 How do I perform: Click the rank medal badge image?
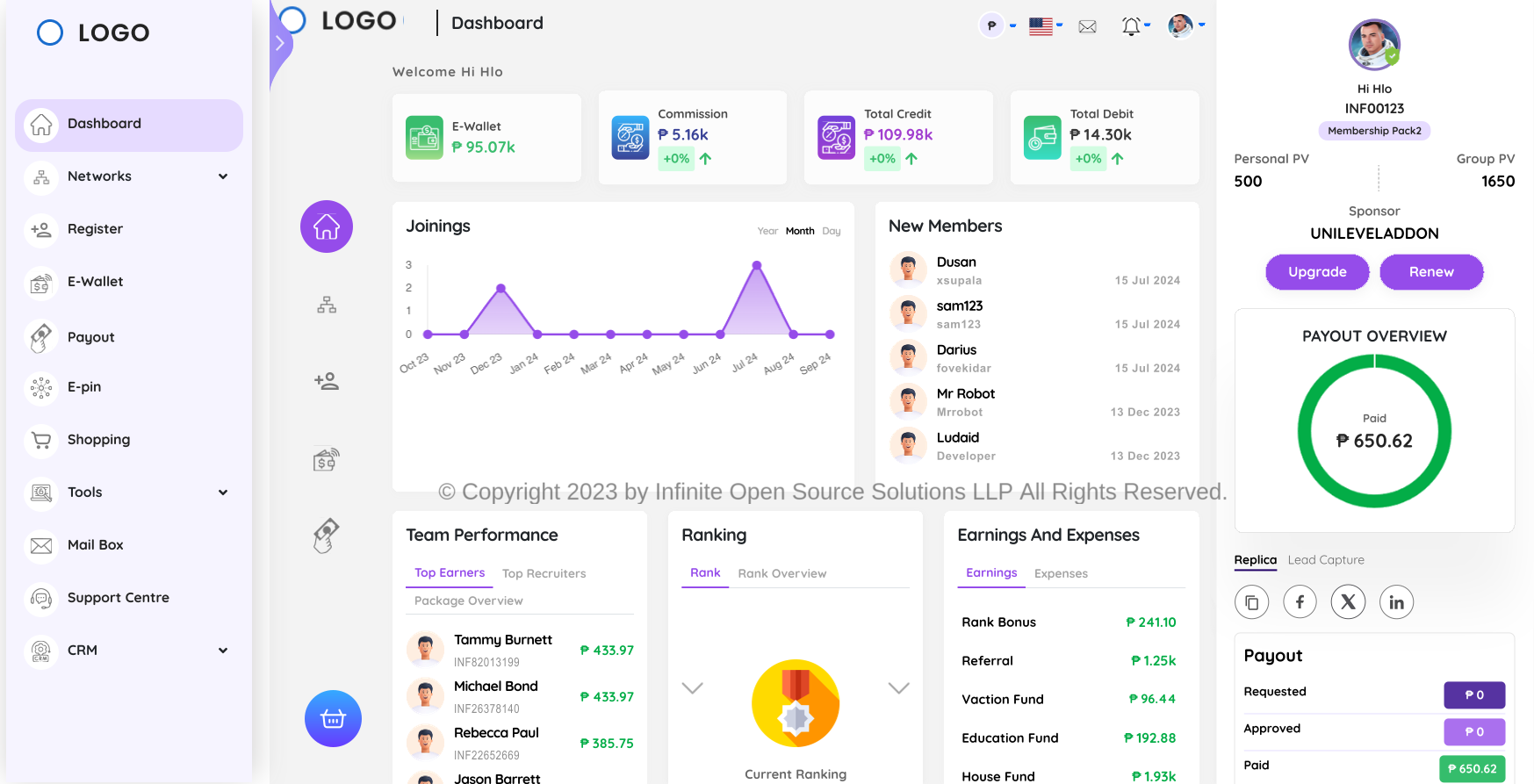[x=796, y=703]
